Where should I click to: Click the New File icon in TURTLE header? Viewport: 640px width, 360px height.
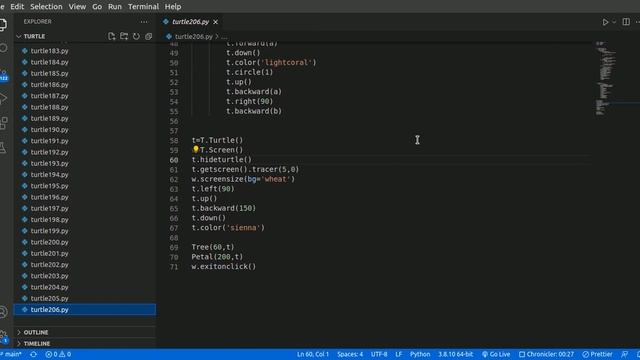coord(111,36)
